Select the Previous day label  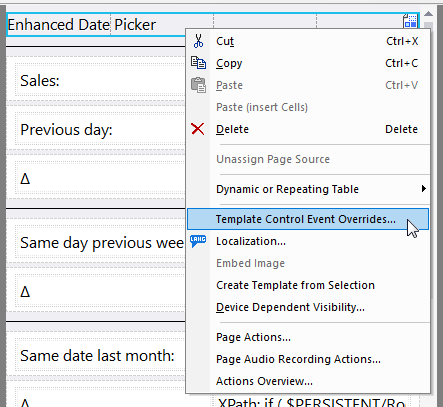tap(66, 130)
